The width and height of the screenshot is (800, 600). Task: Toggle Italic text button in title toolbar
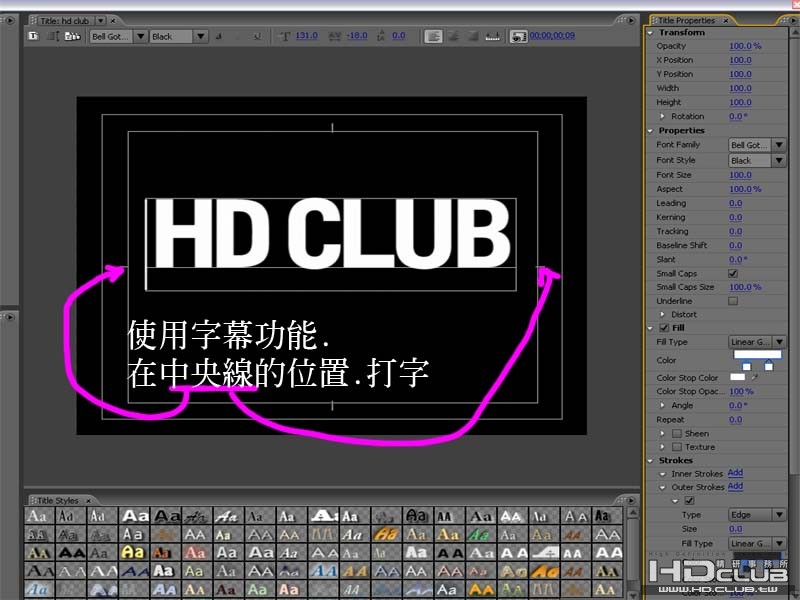coord(238,36)
